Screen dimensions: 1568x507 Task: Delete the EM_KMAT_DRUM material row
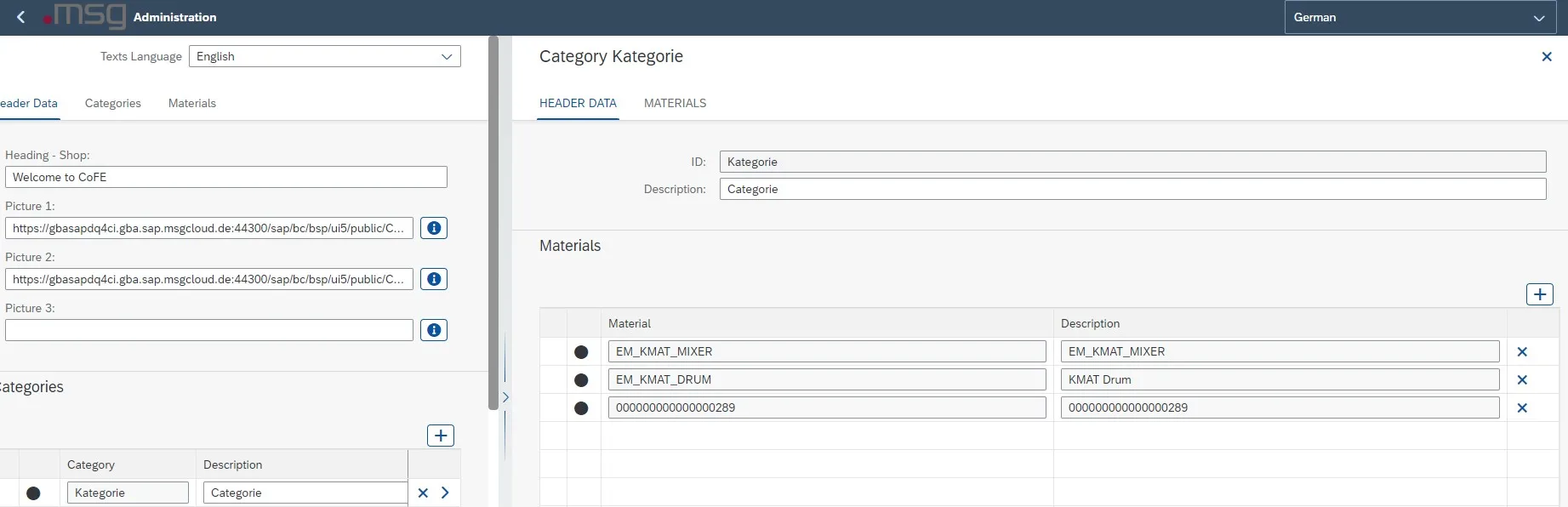click(1522, 380)
